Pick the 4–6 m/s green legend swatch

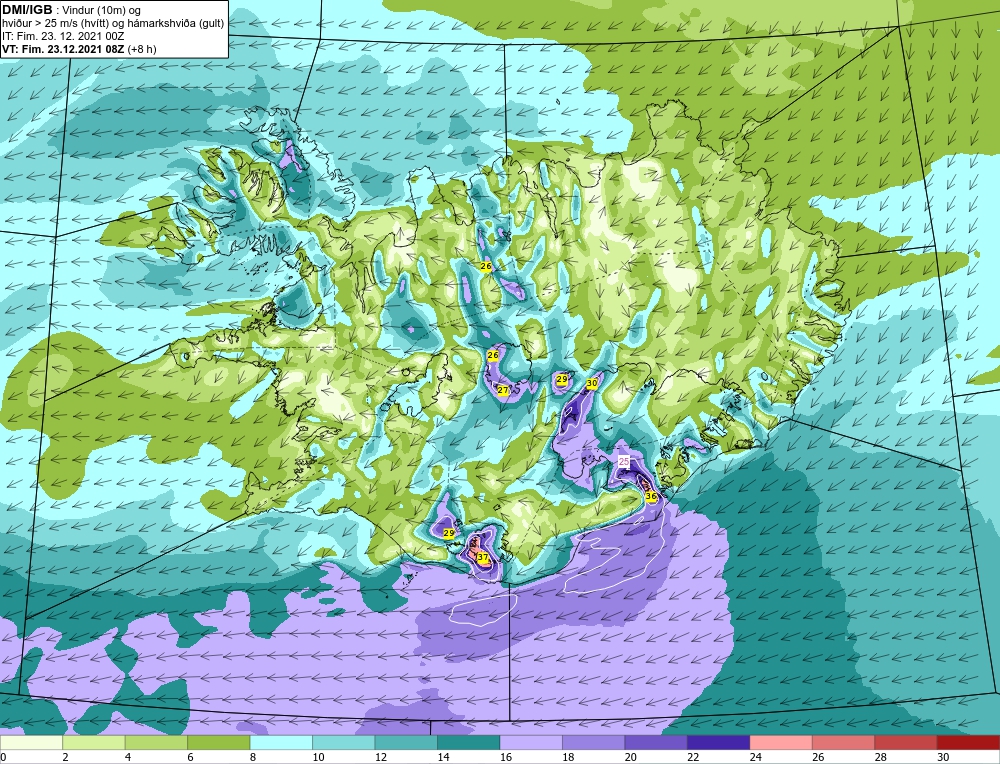[x=156, y=742]
